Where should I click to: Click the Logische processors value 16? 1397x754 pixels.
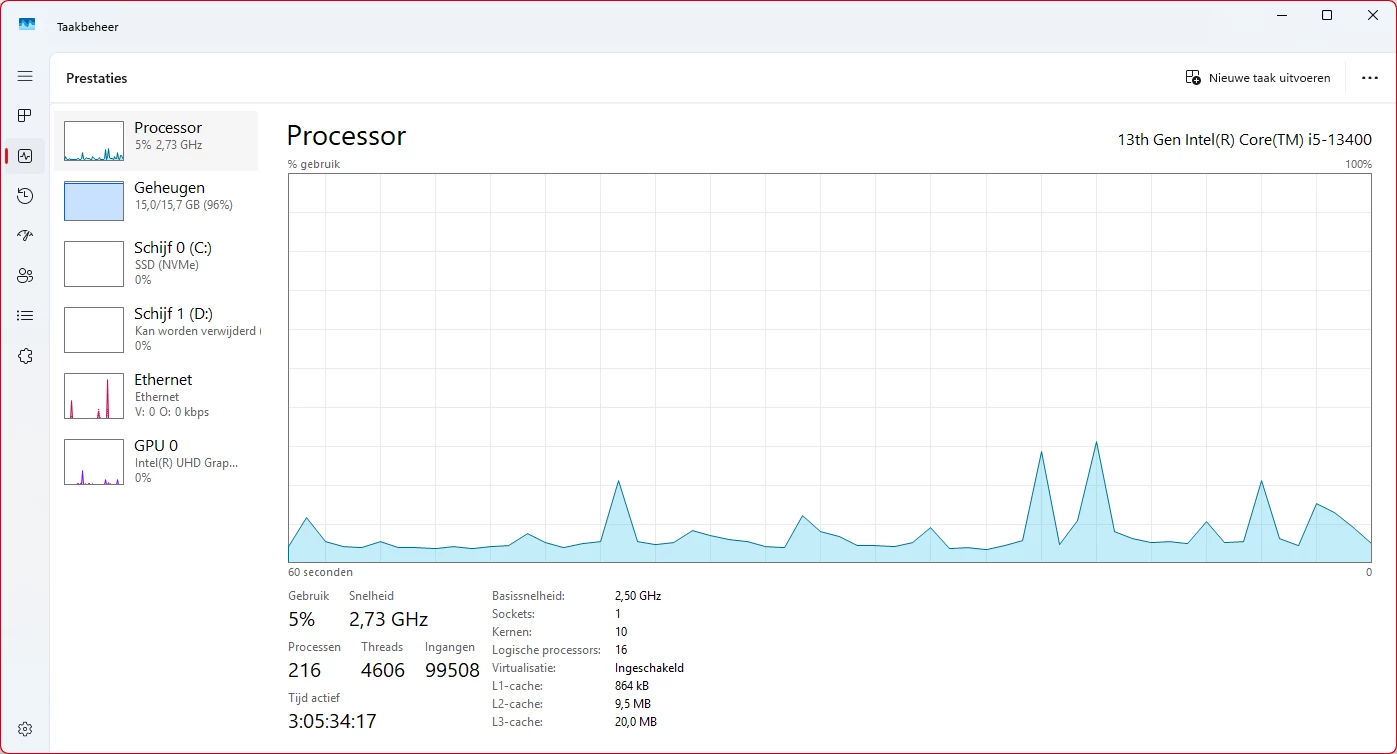point(621,650)
